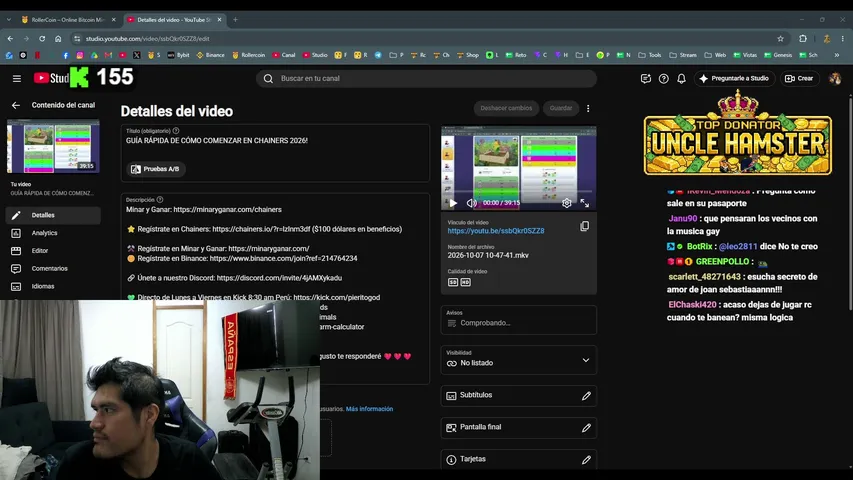Screen dimensions: 853x480
Task: Open the Gmail bookmark icon
Action: tap(108, 55)
